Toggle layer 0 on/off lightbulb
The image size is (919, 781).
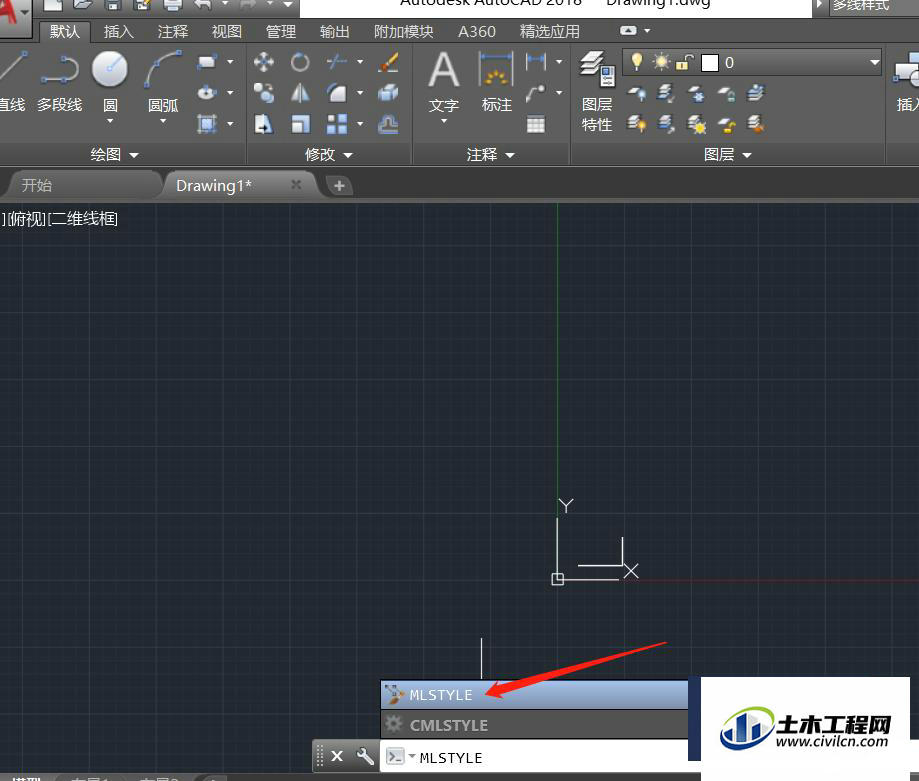click(637, 62)
